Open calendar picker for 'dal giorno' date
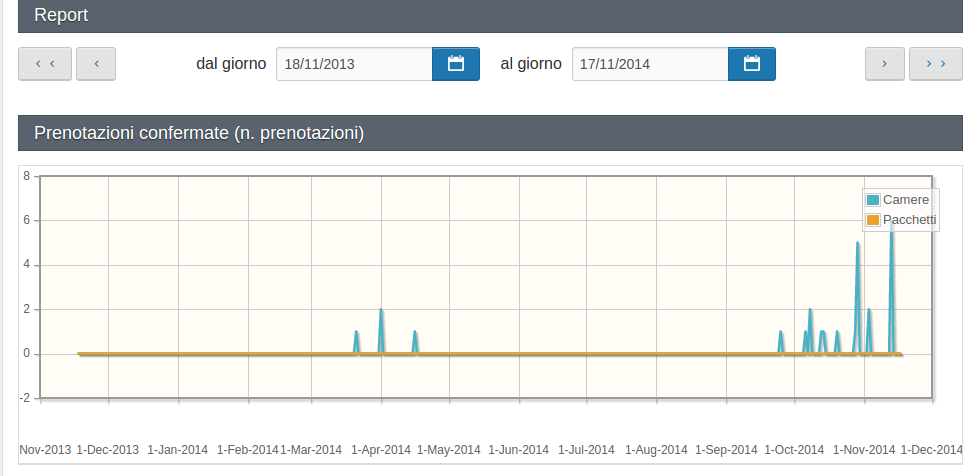Image resolution: width=972 pixels, height=476 pixels. pyautogui.click(x=456, y=64)
